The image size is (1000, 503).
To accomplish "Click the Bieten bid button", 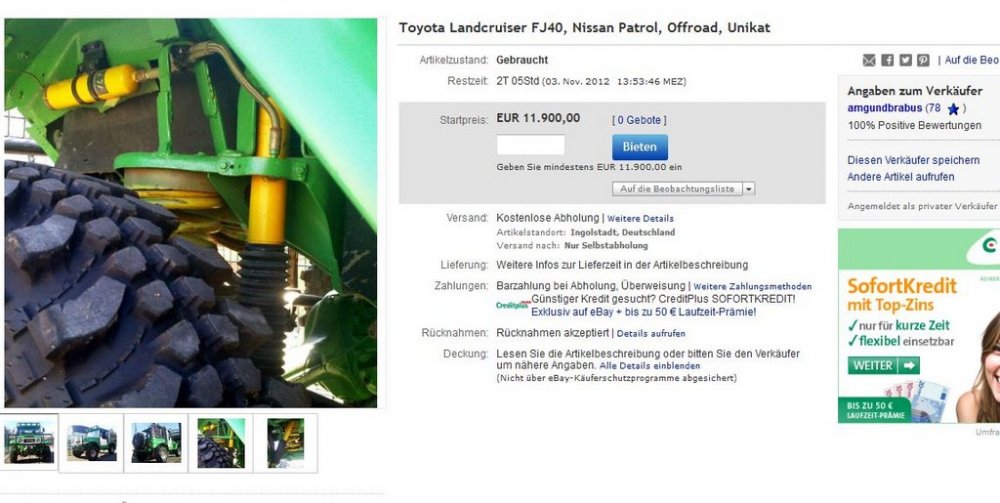I will click(640, 147).
